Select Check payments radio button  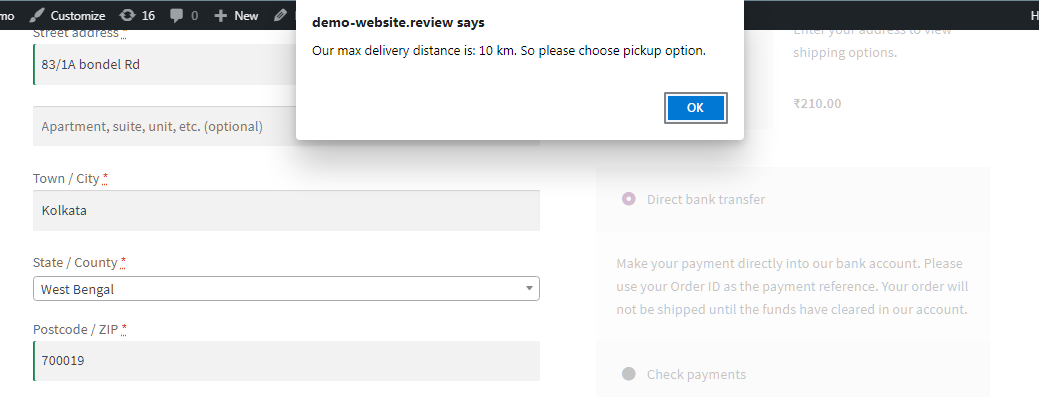(629, 374)
